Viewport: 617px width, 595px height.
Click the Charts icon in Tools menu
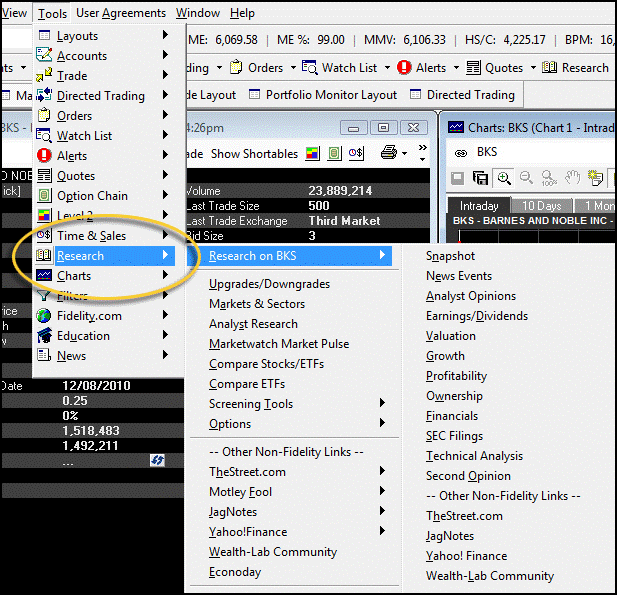coord(44,275)
